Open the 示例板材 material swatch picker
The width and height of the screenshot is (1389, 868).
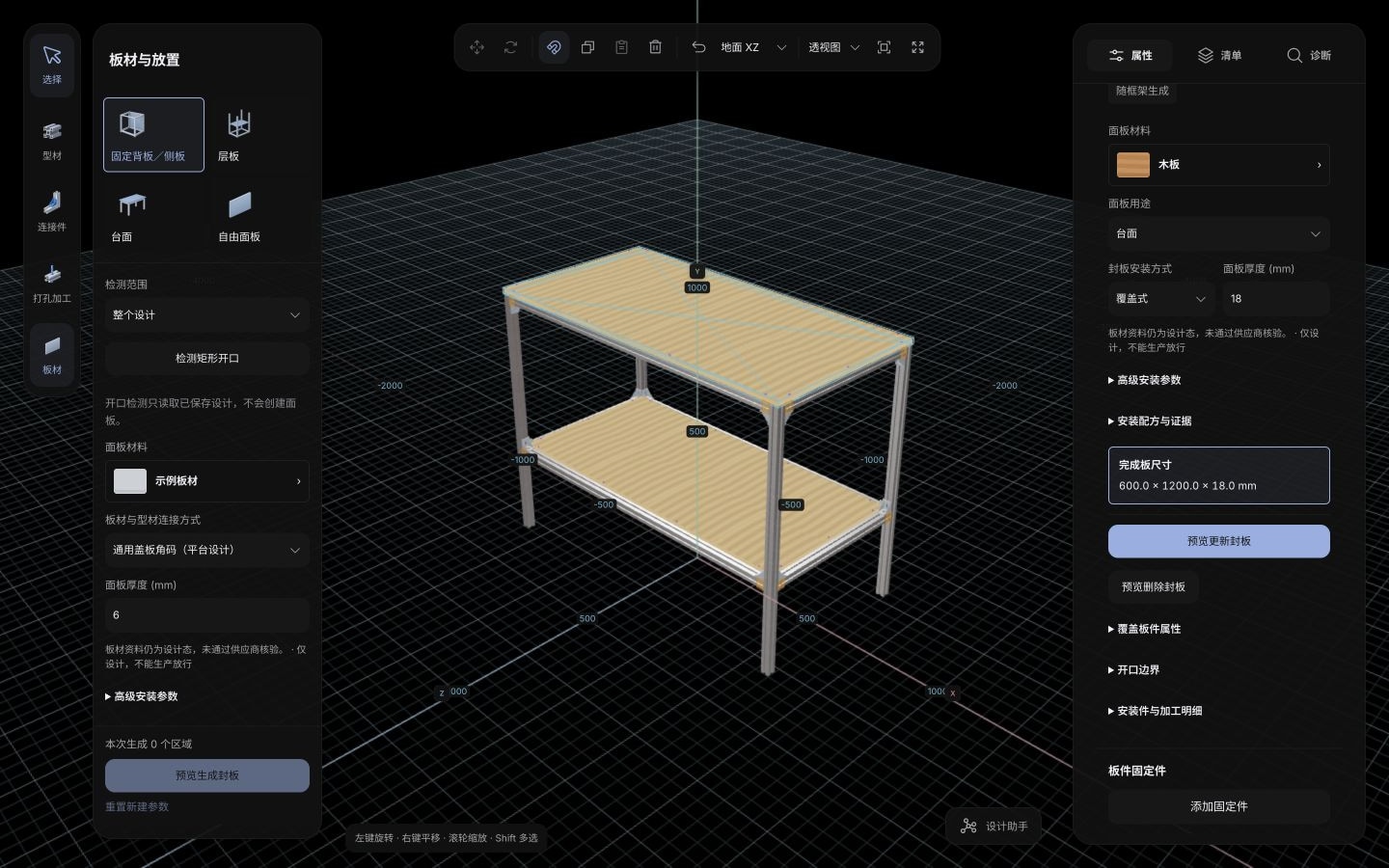(x=207, y=481)
